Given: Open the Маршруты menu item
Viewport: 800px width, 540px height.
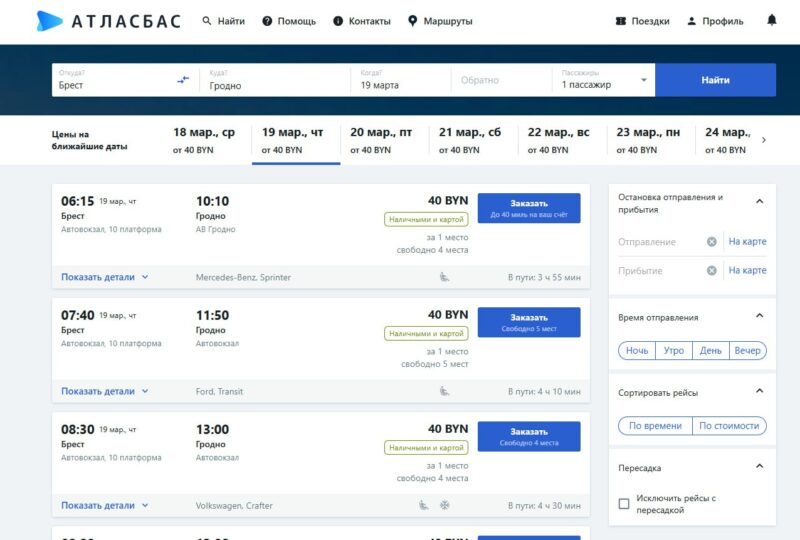Looking at the screenshot, I should click(440, 21).
